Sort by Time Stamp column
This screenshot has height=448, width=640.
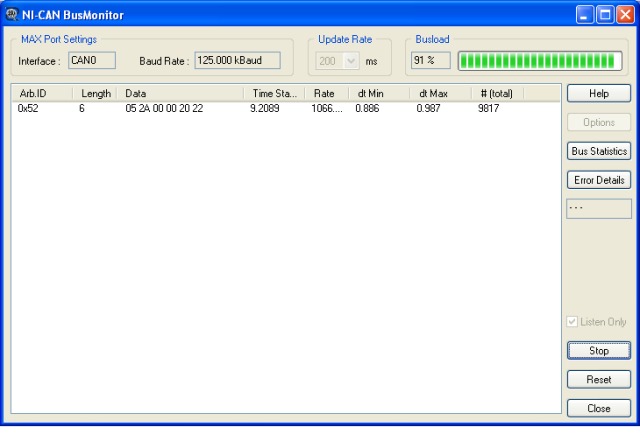pos(273,93)
